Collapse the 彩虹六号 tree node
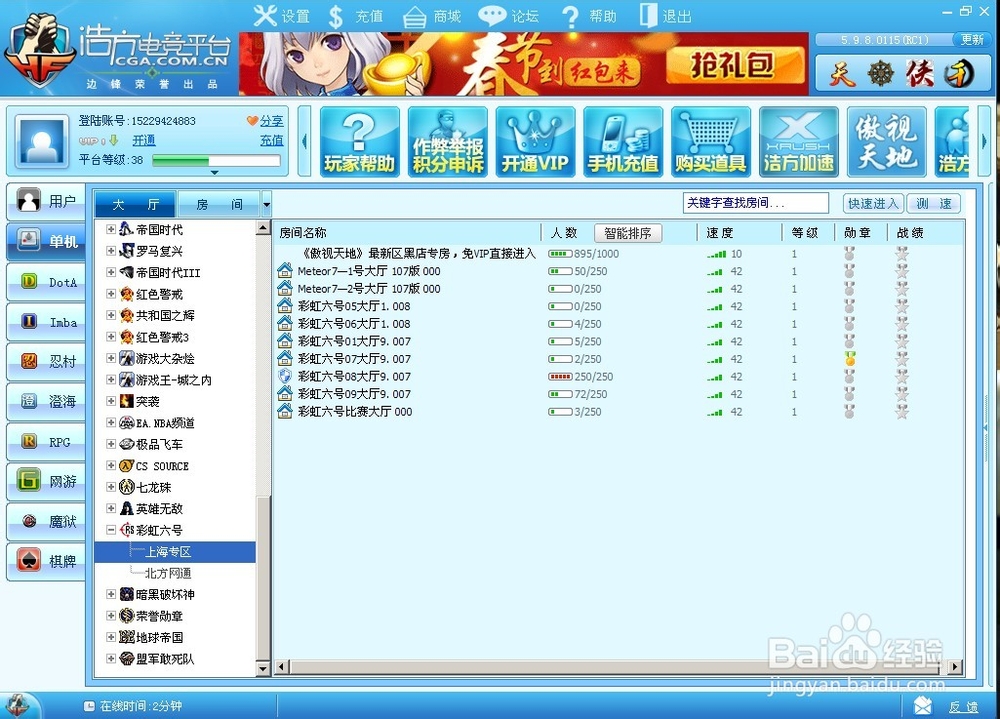1000x719 pixels. (111, 530)
